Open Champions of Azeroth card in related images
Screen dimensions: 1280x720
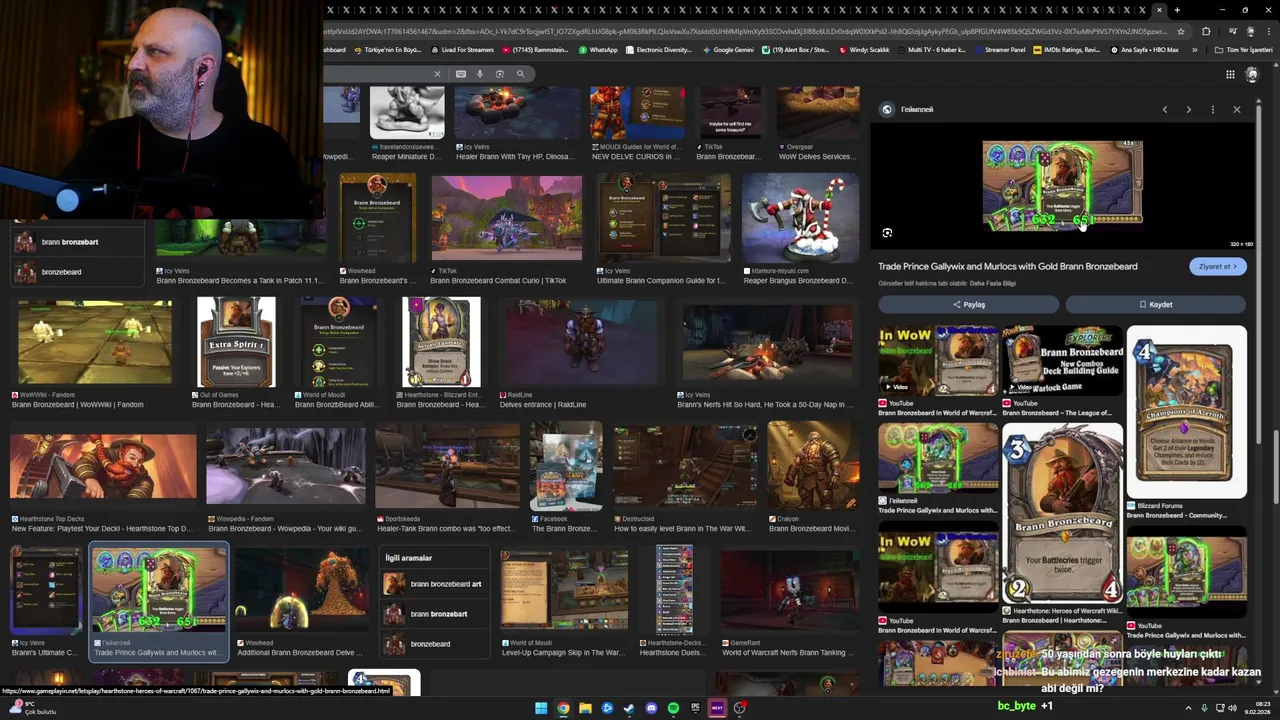click(x=1186, y=412)
